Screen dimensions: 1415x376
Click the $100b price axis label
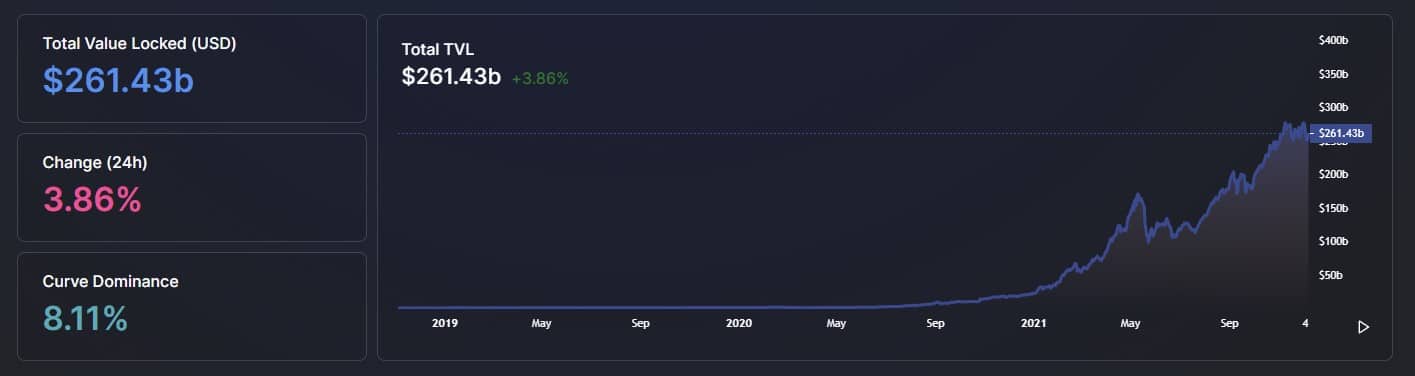pos(1334,241)
